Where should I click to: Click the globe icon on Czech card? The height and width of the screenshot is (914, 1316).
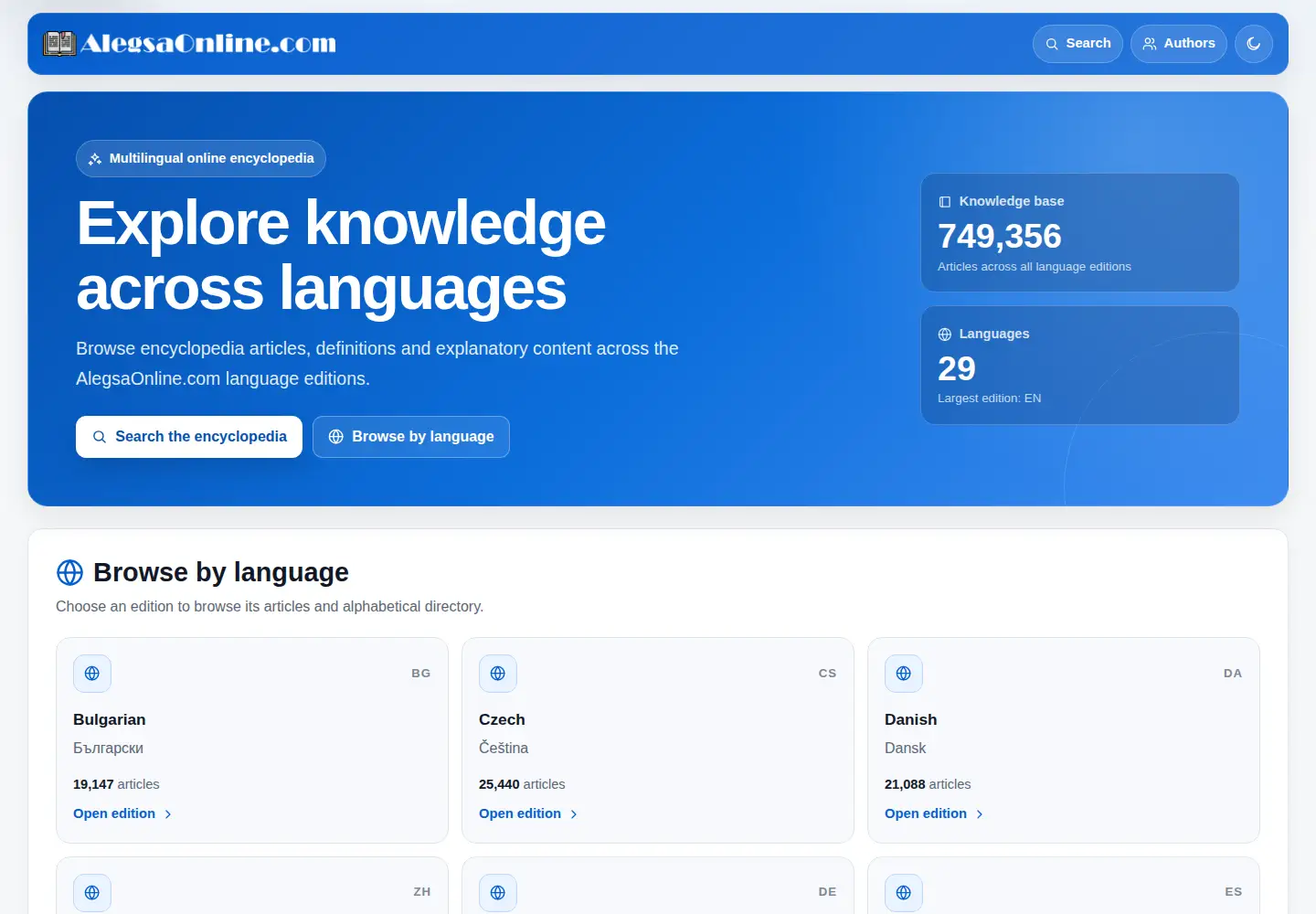coord(498,674)
